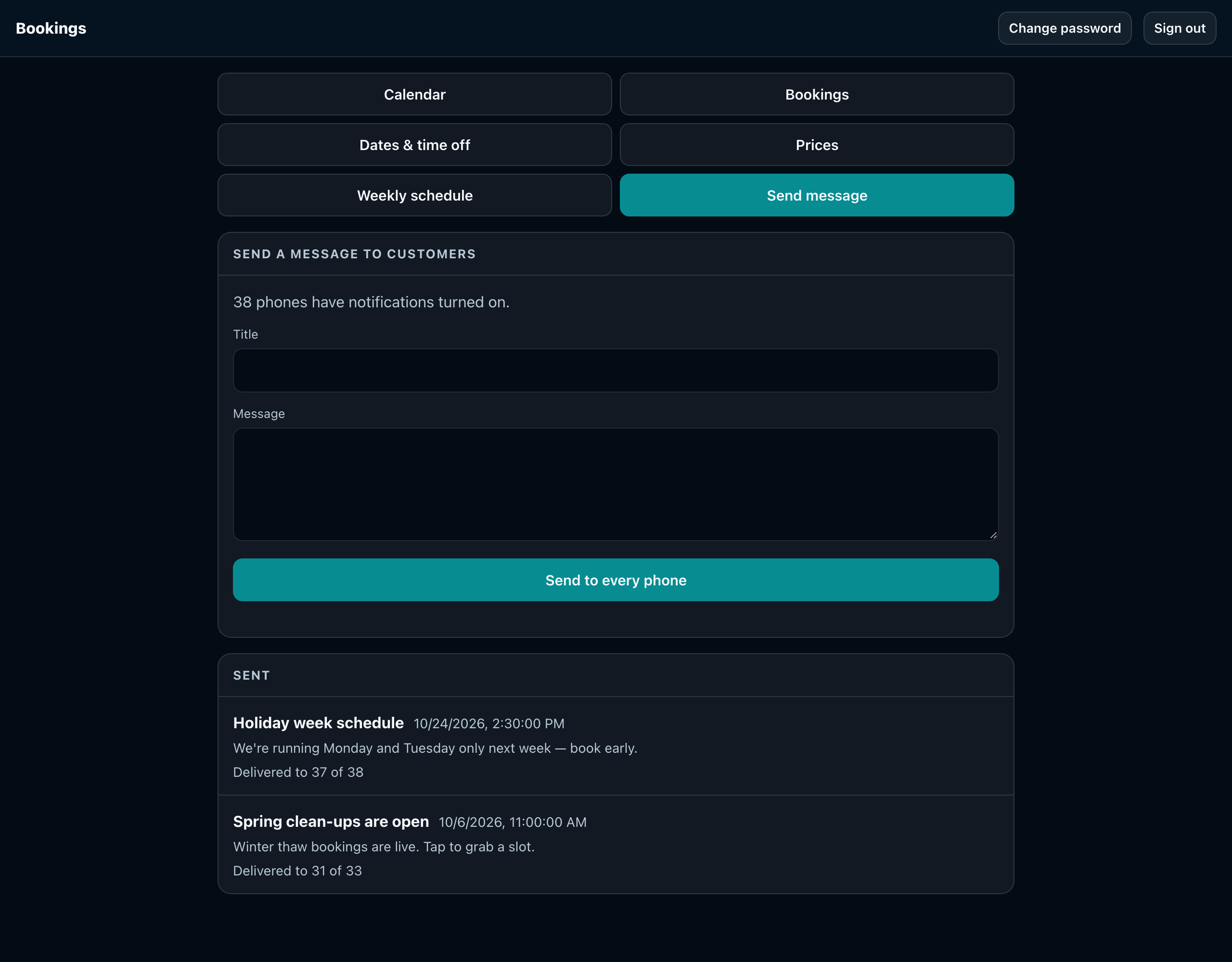Open Dates & time off tab
The width and height of the screenshot is (1232, 962).
coord(415,145)
